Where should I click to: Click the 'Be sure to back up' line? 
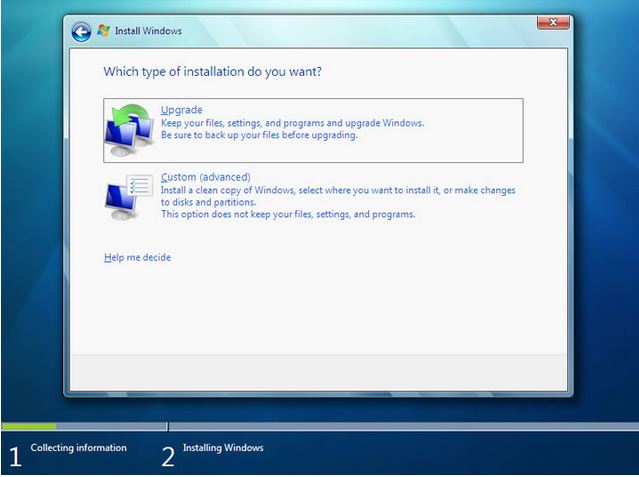(259, 135)
